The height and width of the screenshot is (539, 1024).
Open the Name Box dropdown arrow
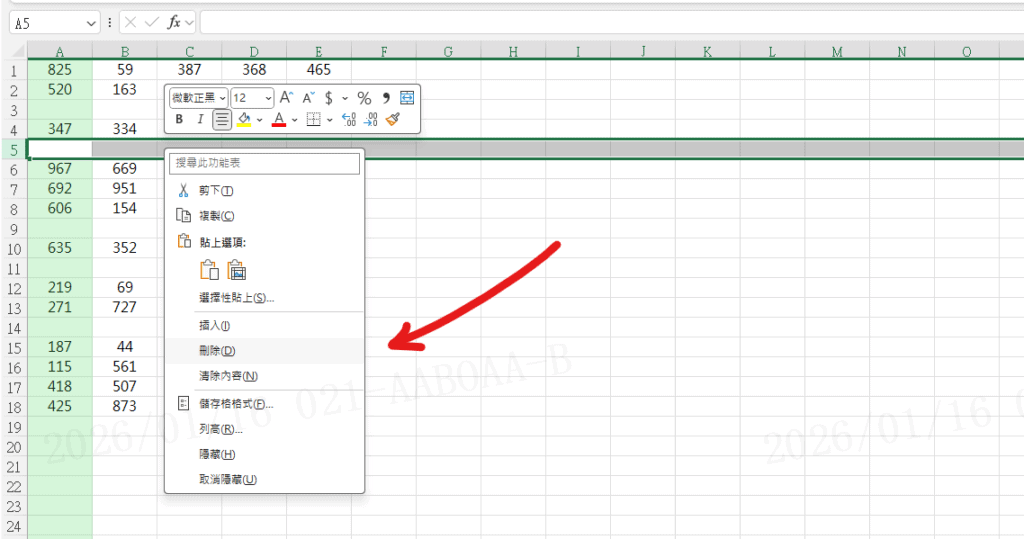(92, 22)
